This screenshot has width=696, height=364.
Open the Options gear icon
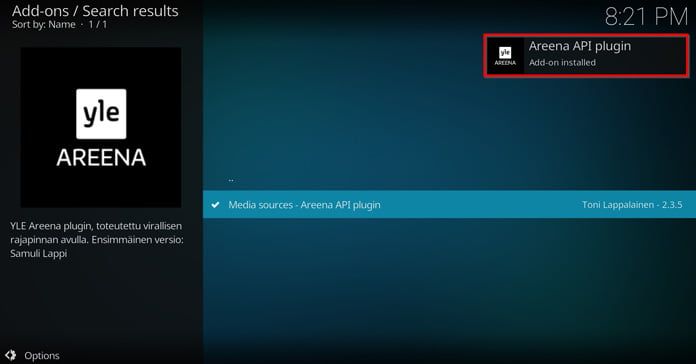(11, 355)
